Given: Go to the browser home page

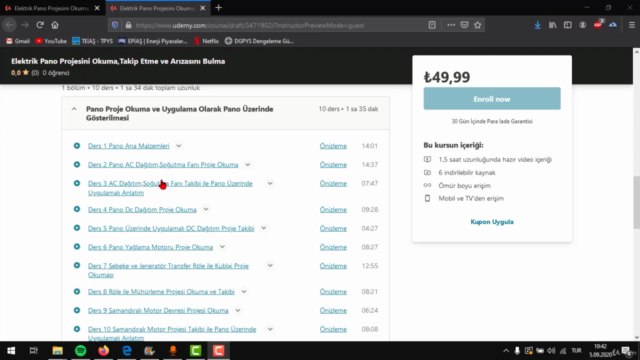Looking at the screenshot, I should pyautogui.click(x=55, y=25).
